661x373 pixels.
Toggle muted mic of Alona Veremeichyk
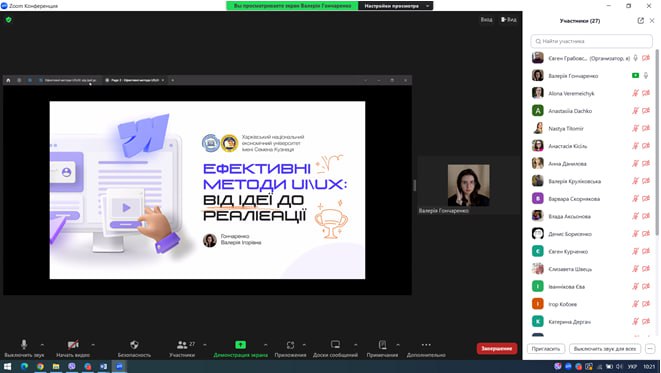[636, 93]
